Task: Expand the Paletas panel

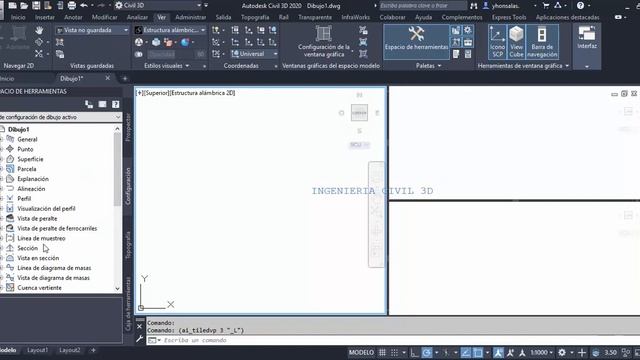Action: click(x=429, y=66)
